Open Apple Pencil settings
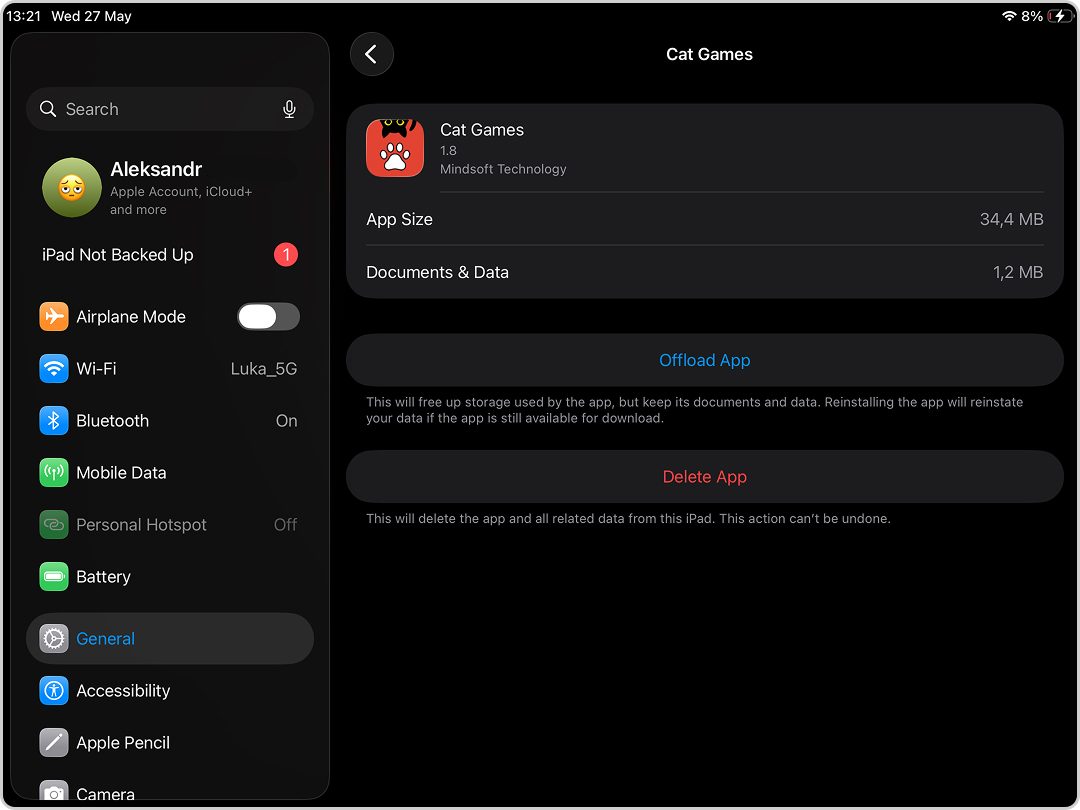 coord(169,742)
